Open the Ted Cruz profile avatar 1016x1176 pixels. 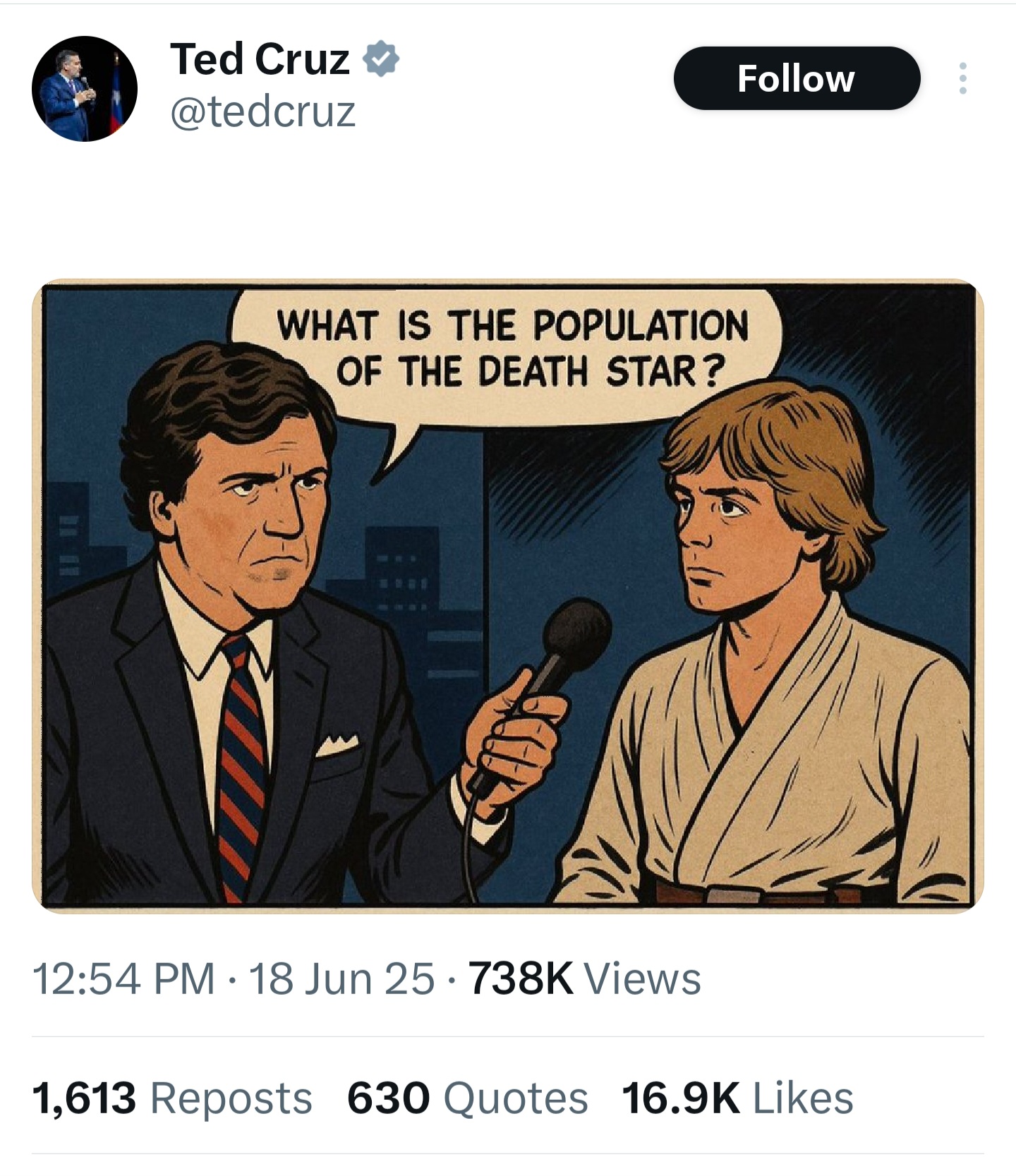point(85,89)
